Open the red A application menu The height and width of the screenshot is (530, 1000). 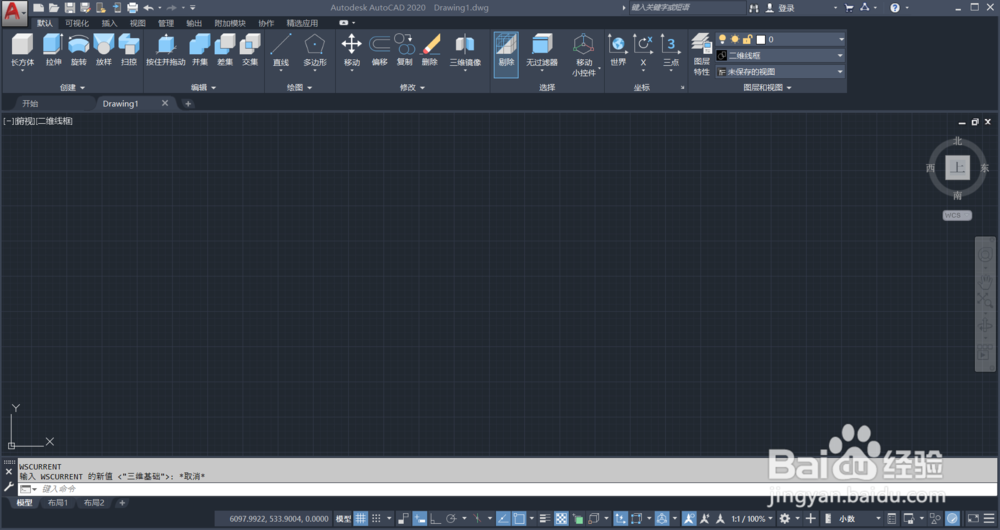[14, 13]
